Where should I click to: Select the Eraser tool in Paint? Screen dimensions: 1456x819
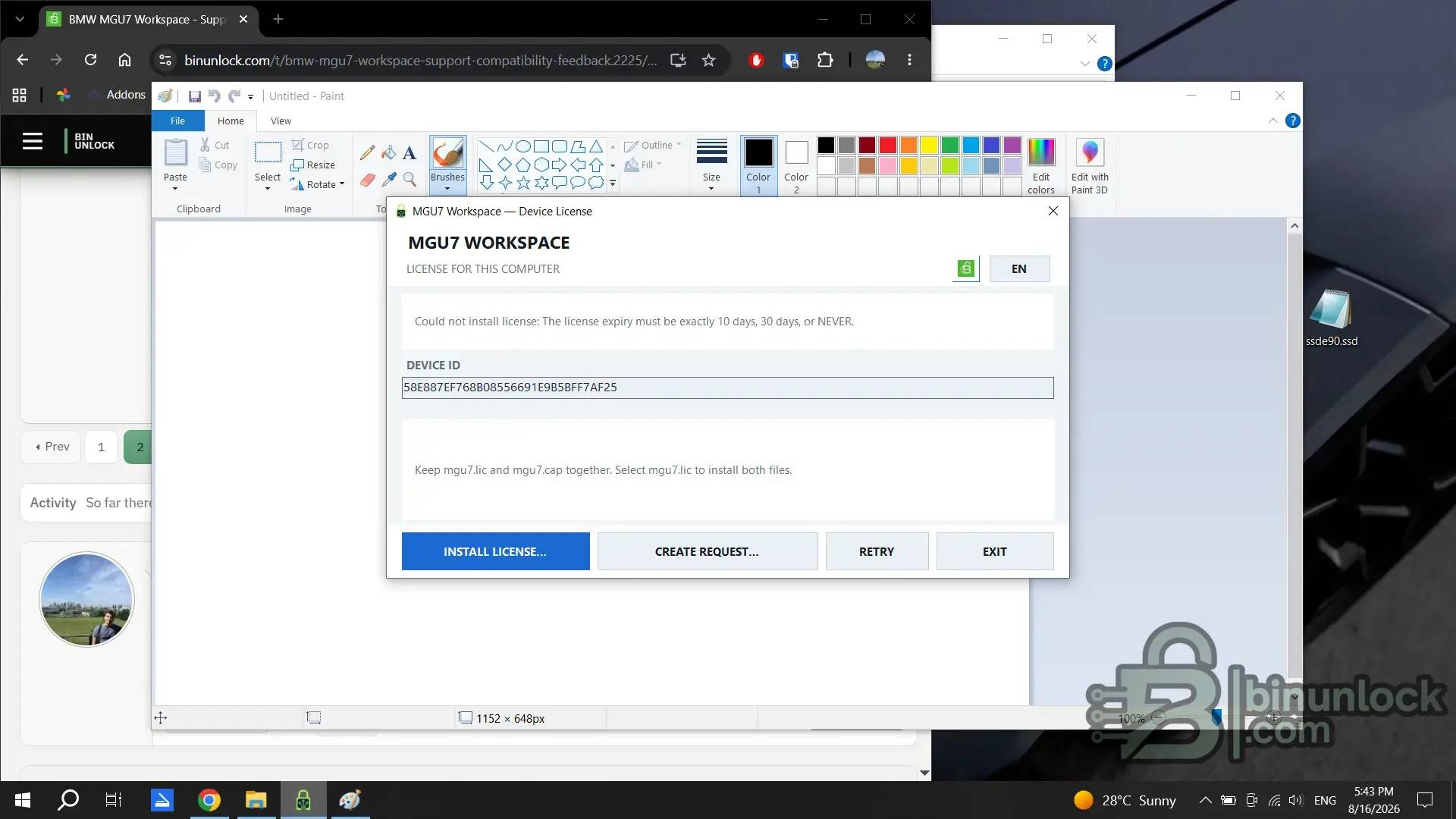[368, 180]
